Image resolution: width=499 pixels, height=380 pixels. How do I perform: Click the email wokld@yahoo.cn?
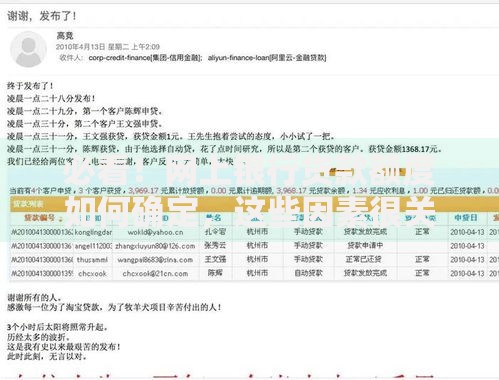(155, 232)
